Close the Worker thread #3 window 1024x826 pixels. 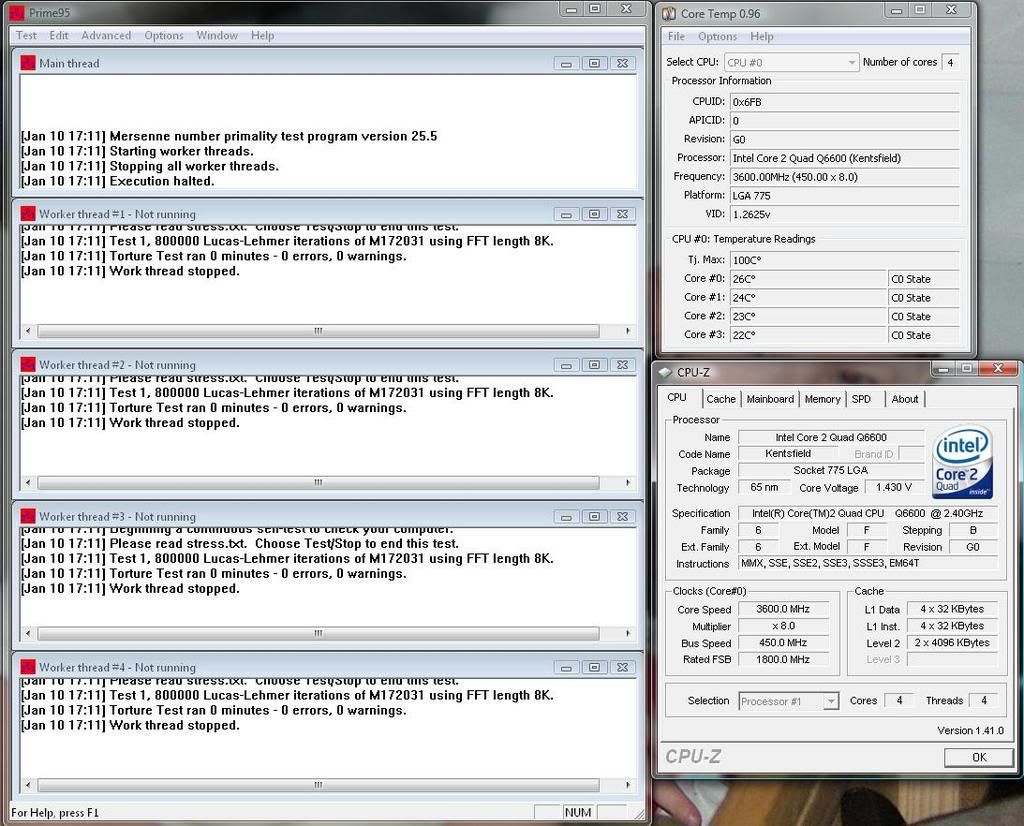click(x=622, y=516)
